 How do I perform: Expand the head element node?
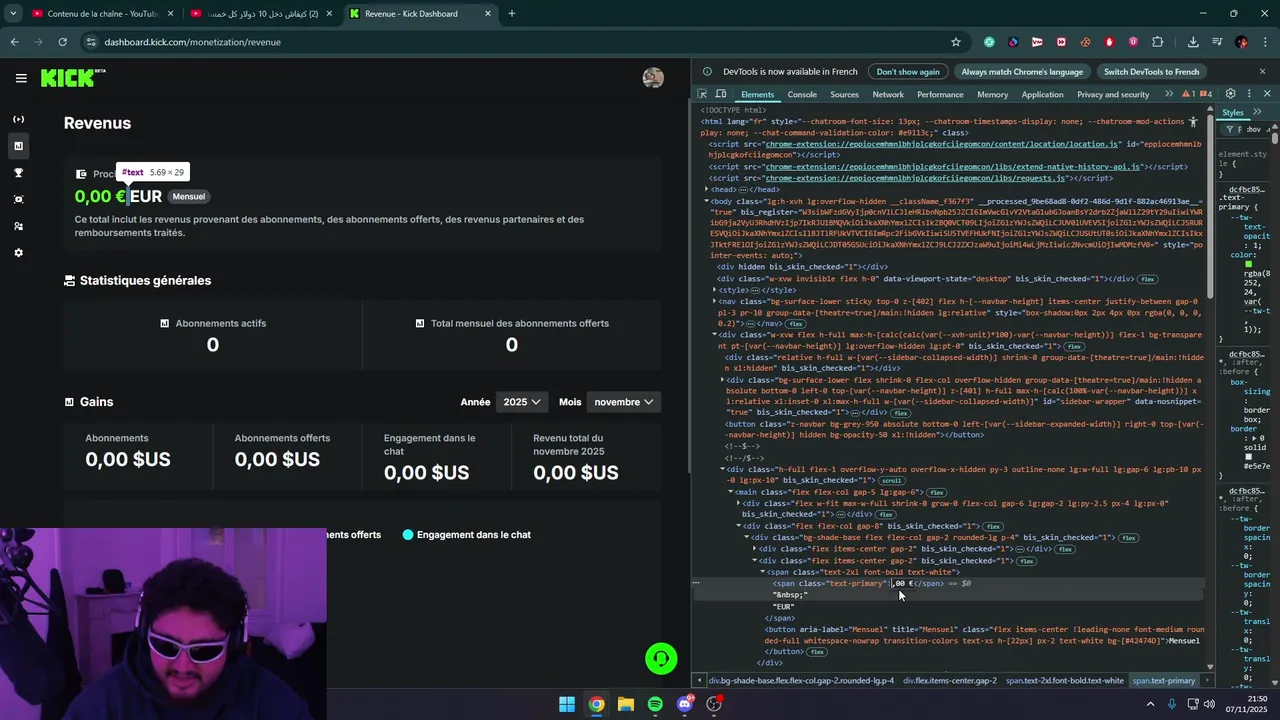707,189
